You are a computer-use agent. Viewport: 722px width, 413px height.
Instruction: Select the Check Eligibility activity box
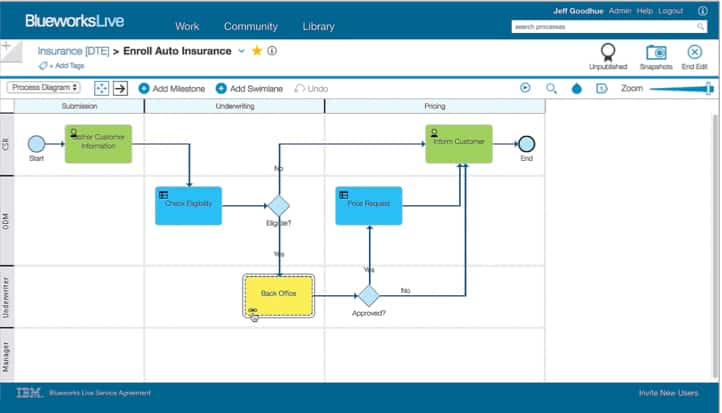188,205
